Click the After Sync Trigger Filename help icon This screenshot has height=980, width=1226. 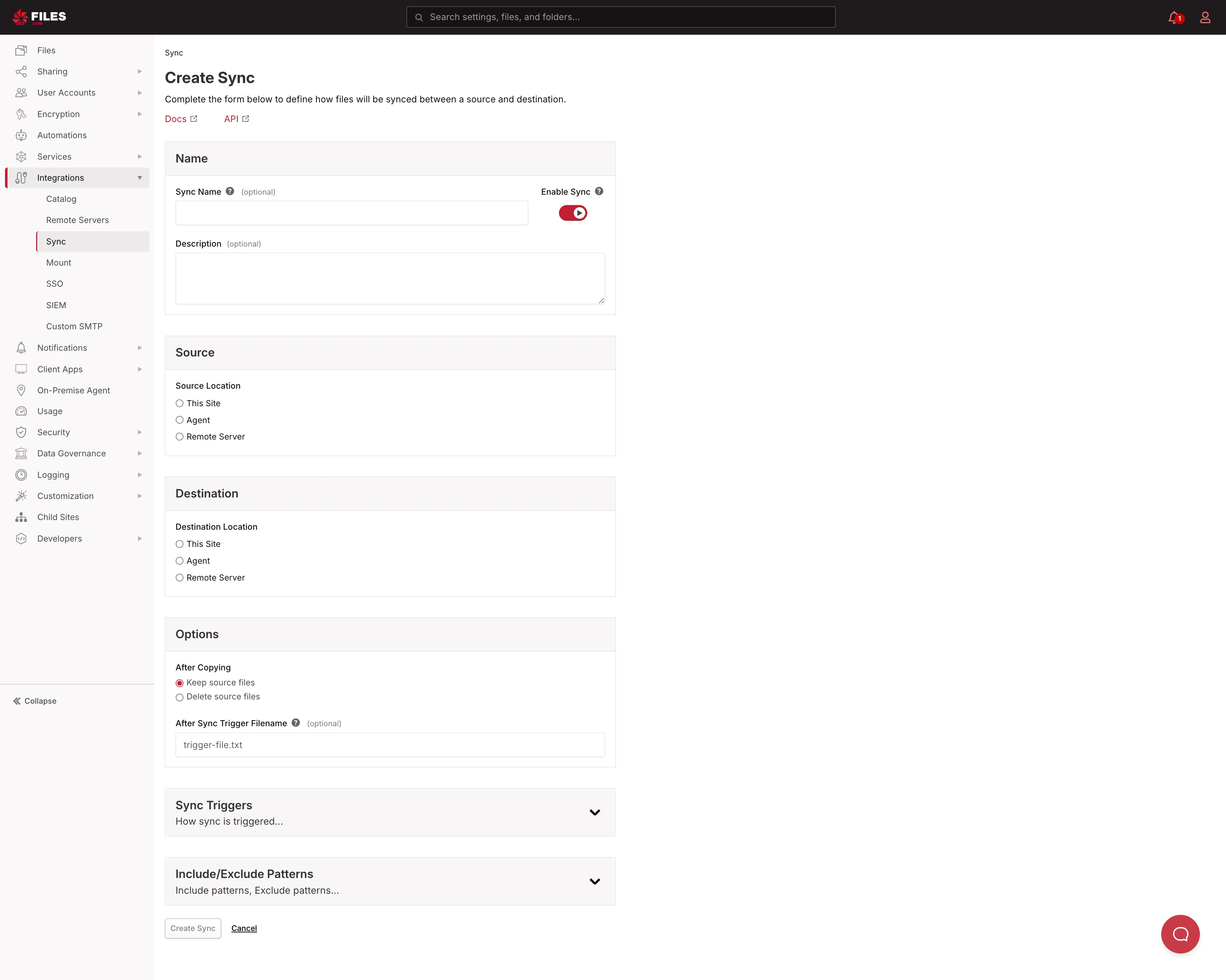[296, 723]
